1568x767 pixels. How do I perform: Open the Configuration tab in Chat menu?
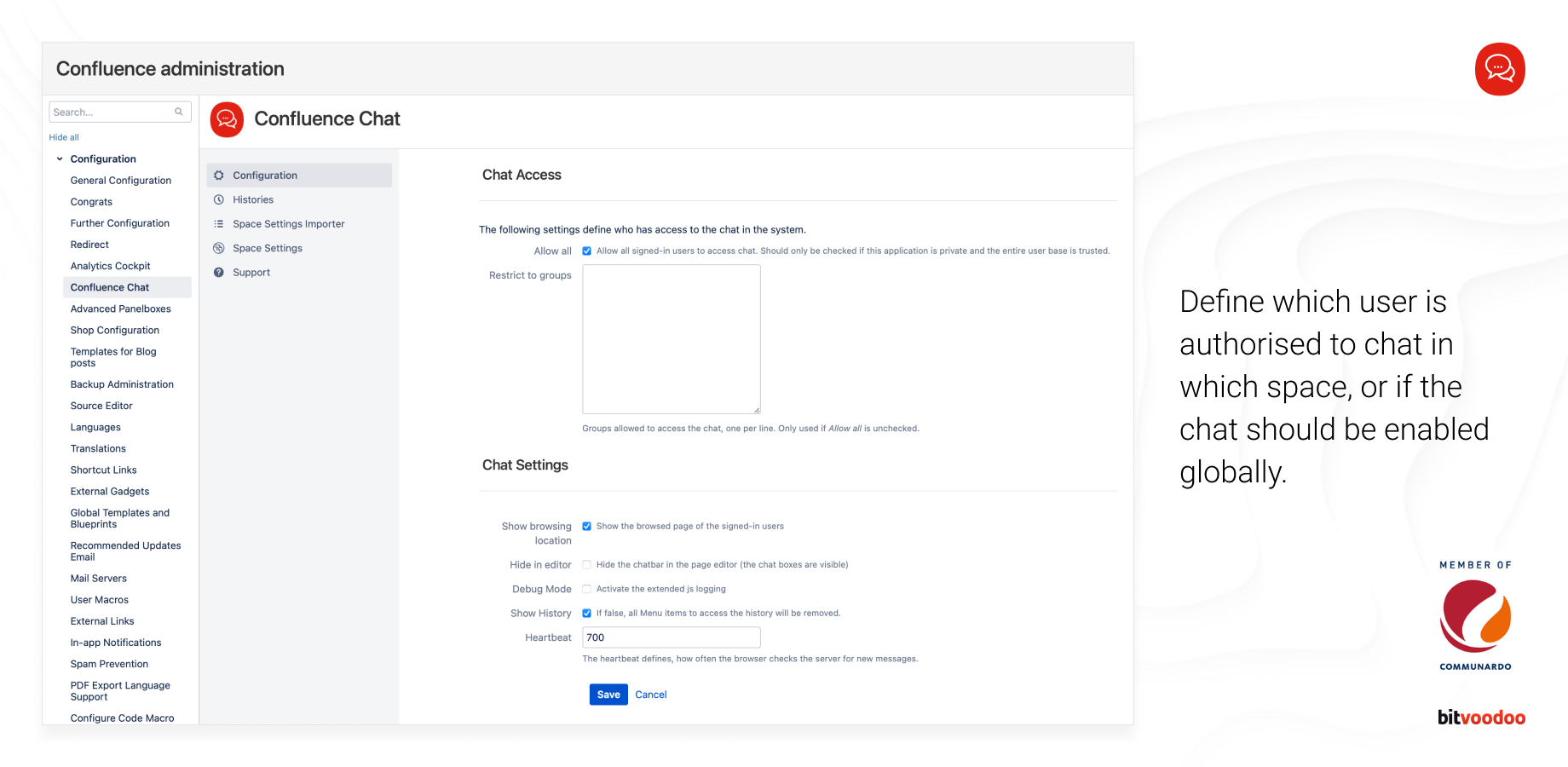[x=299, y=176]
